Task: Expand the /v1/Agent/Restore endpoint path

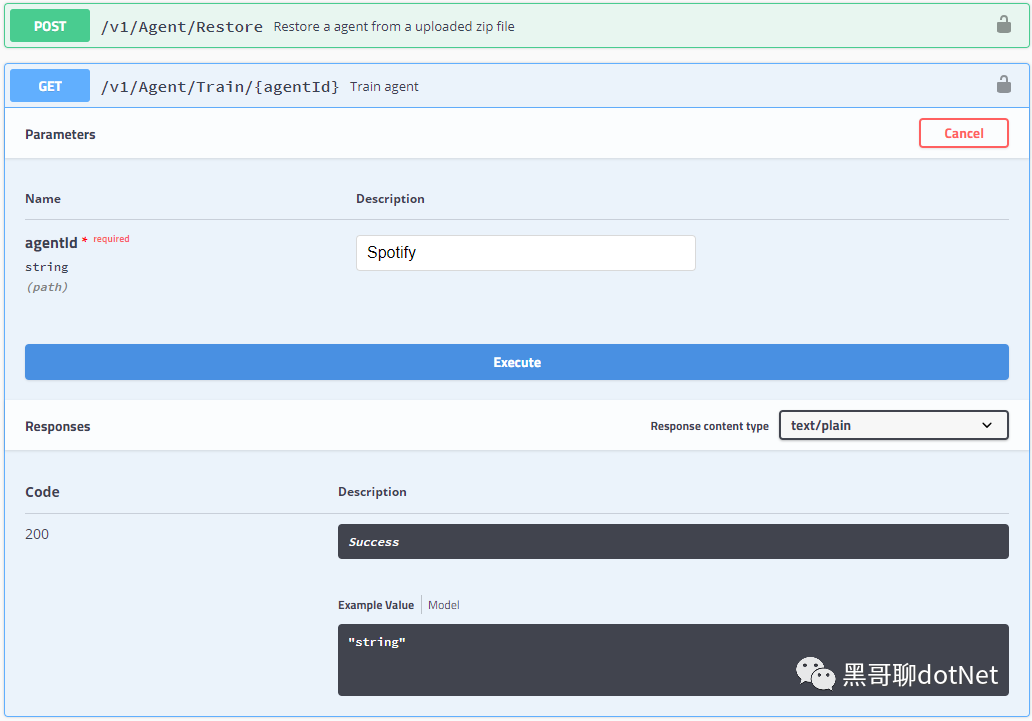Action: coord(182,27)
